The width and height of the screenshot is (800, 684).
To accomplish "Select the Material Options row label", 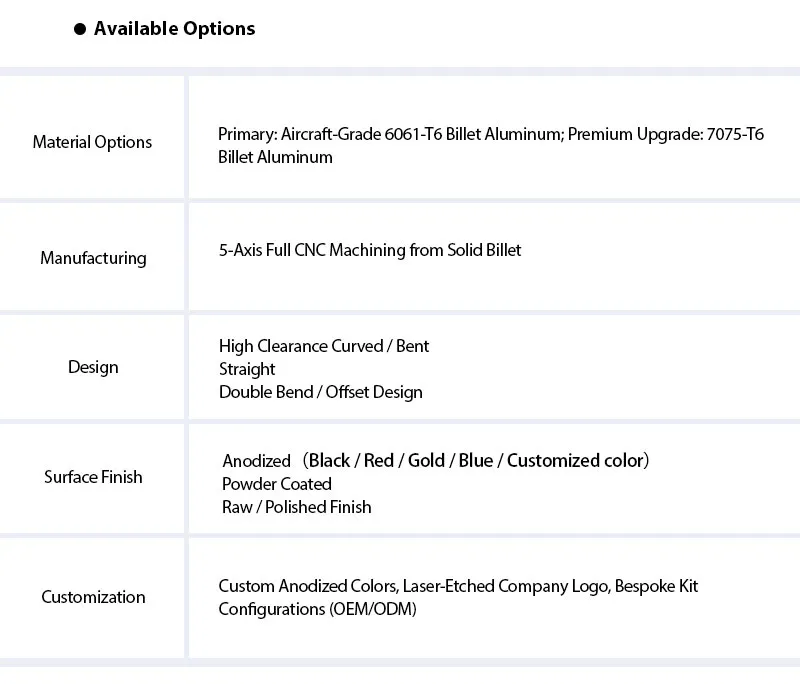I will point(92,142).
